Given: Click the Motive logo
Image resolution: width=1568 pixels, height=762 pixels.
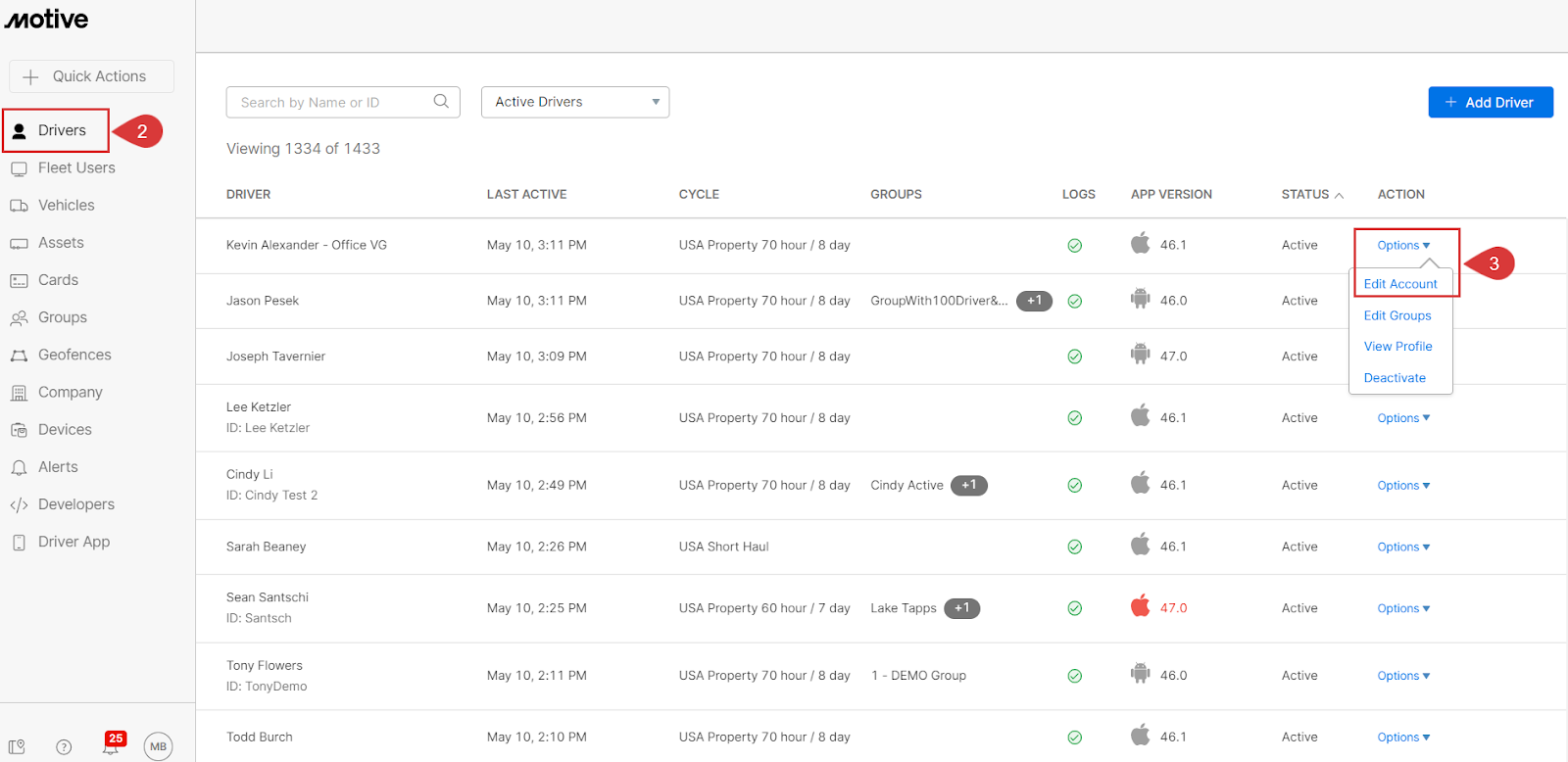Looking at the screenshot, I should pos(46,19).
